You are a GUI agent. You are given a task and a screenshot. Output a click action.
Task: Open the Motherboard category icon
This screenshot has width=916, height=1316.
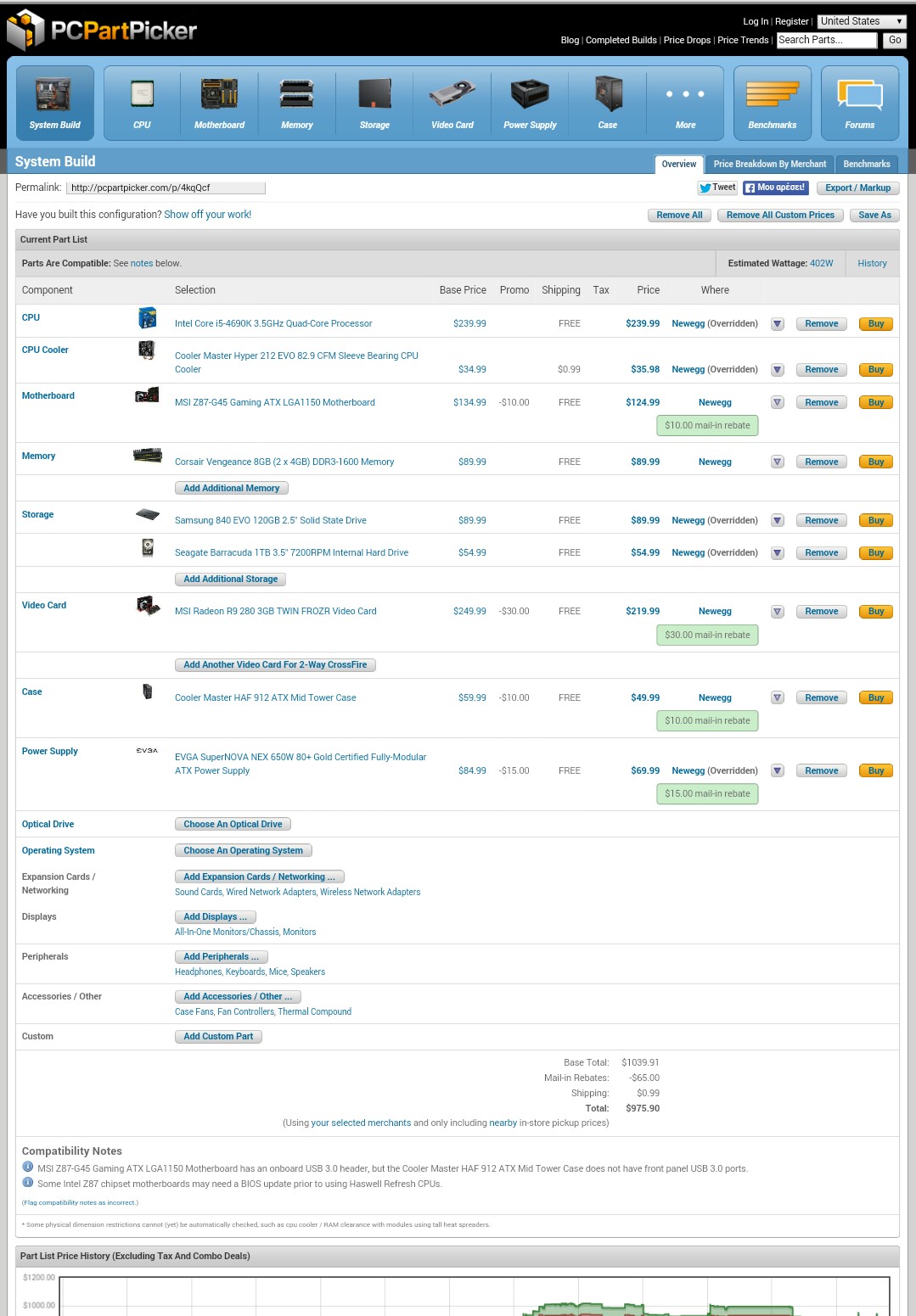pos(219,103)
